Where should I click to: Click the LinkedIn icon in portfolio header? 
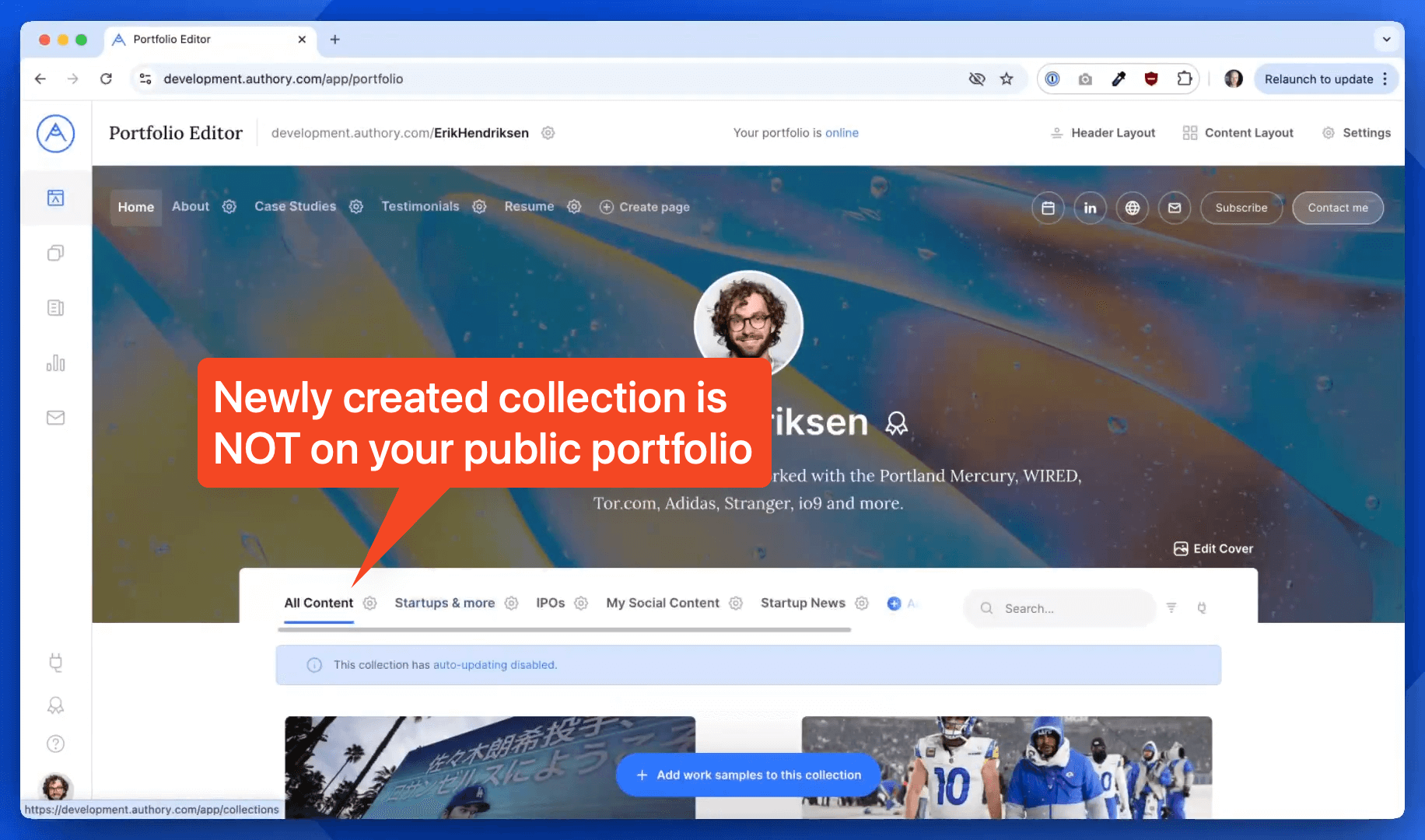point(1090,208)
